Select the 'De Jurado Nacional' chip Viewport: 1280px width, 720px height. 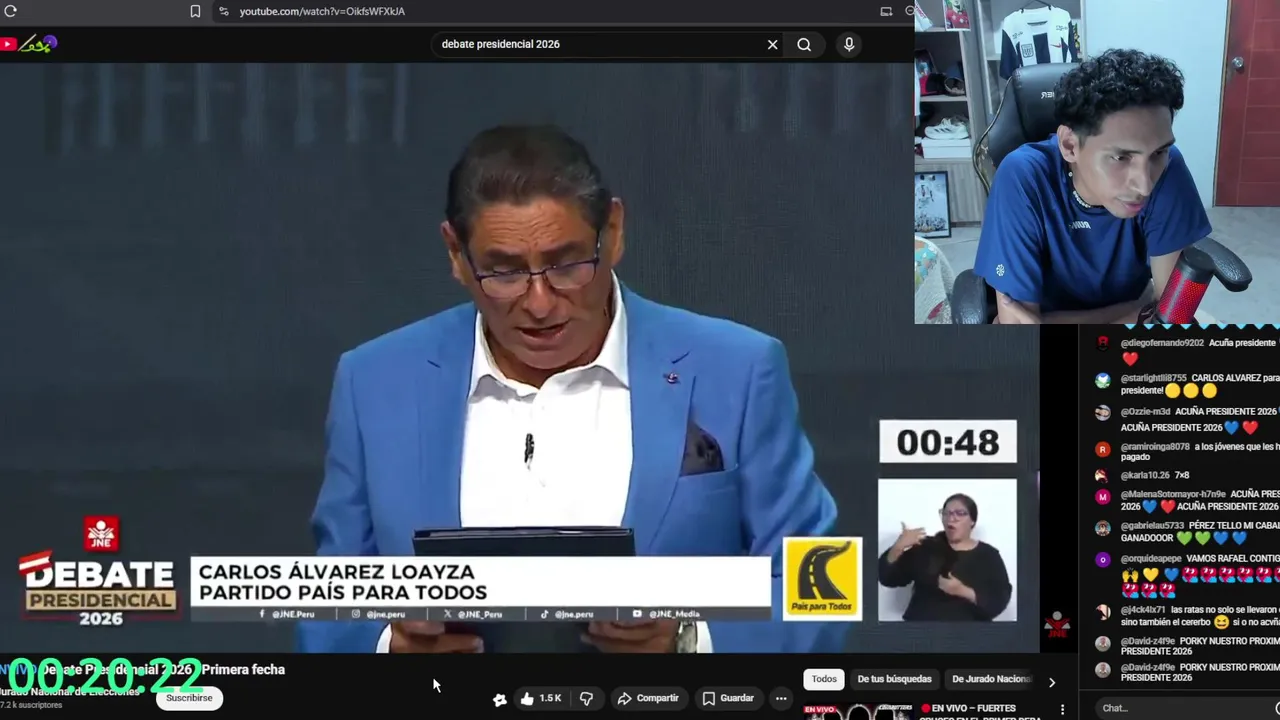tap(990, 679)
